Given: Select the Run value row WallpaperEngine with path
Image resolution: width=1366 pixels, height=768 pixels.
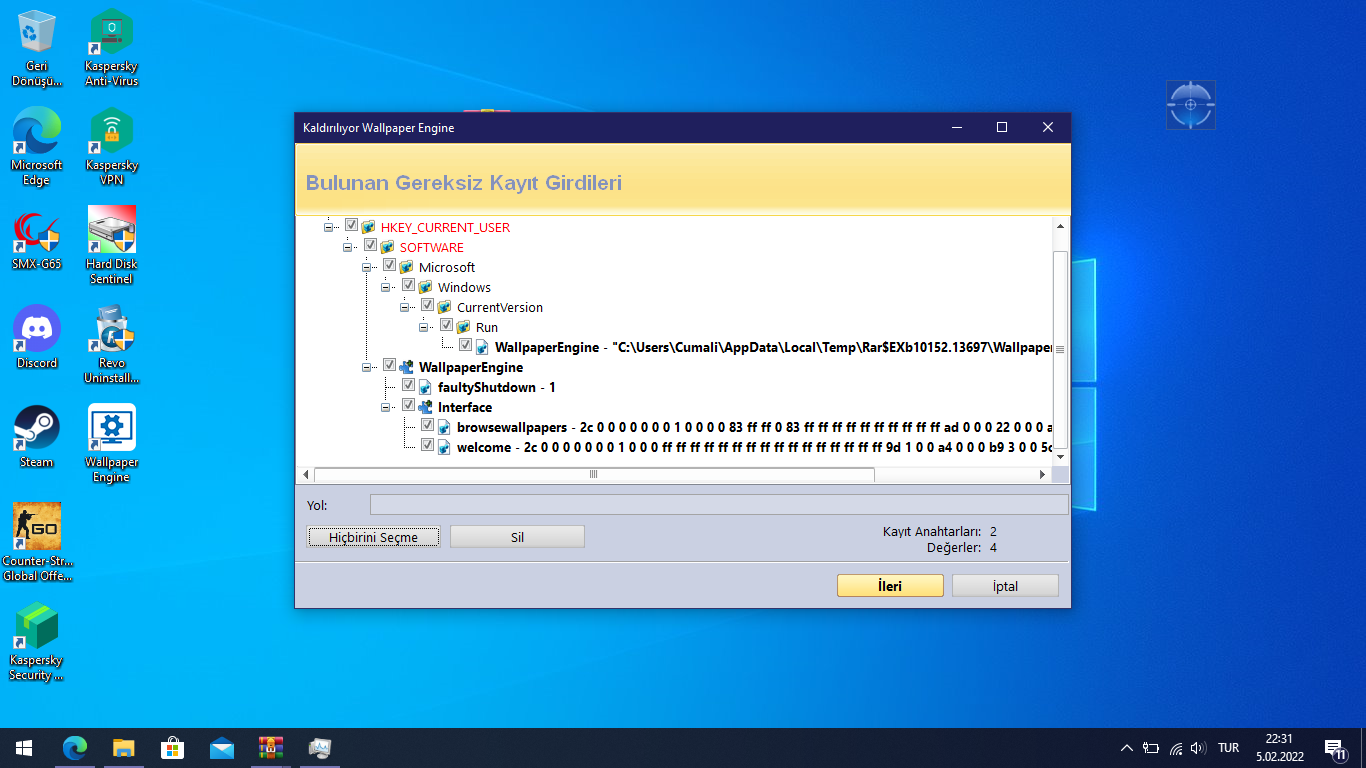Looking at the screenshot, I should click(774, 347).
